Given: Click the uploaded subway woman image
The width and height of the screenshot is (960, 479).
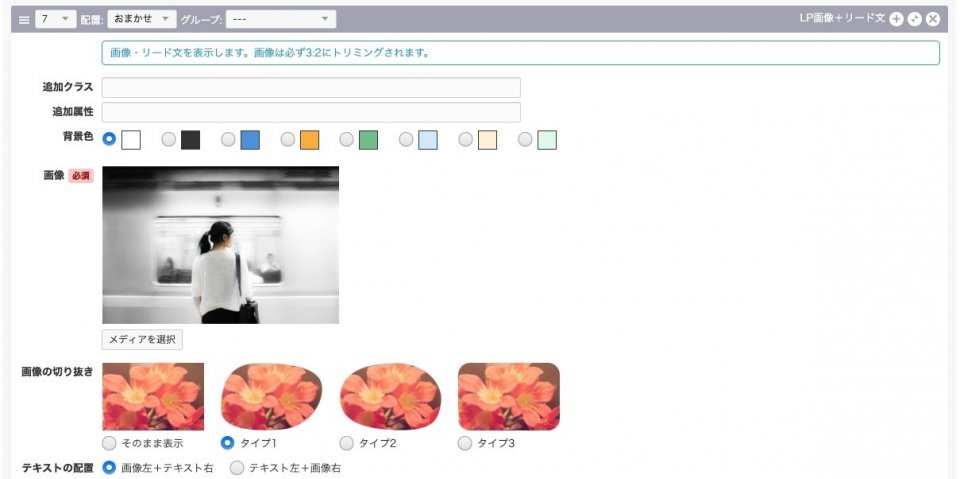Looking at the screenshot, I should coord(220,245).
